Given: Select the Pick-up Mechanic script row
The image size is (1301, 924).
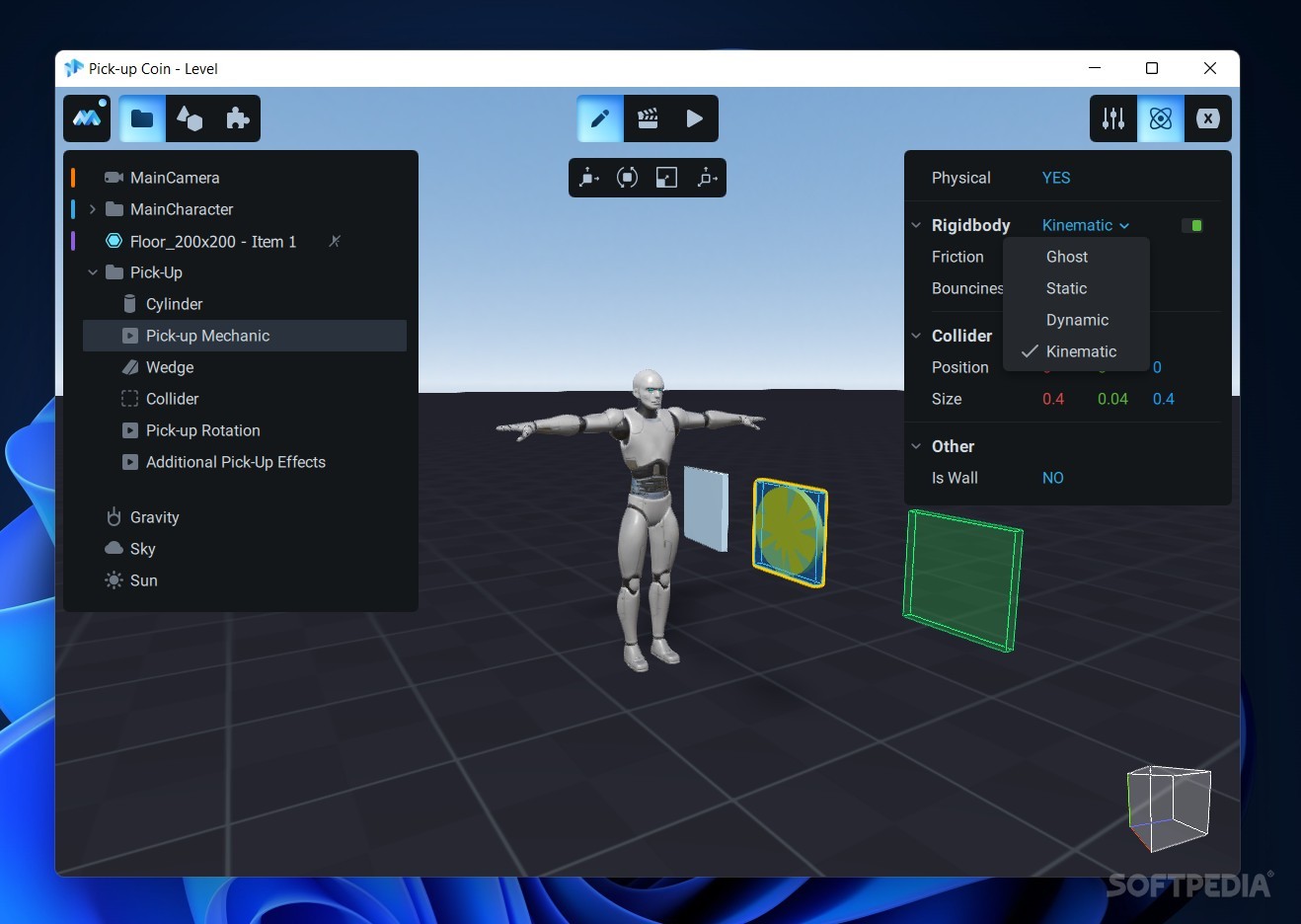Looking at the screenshot, I should [245, 336].
